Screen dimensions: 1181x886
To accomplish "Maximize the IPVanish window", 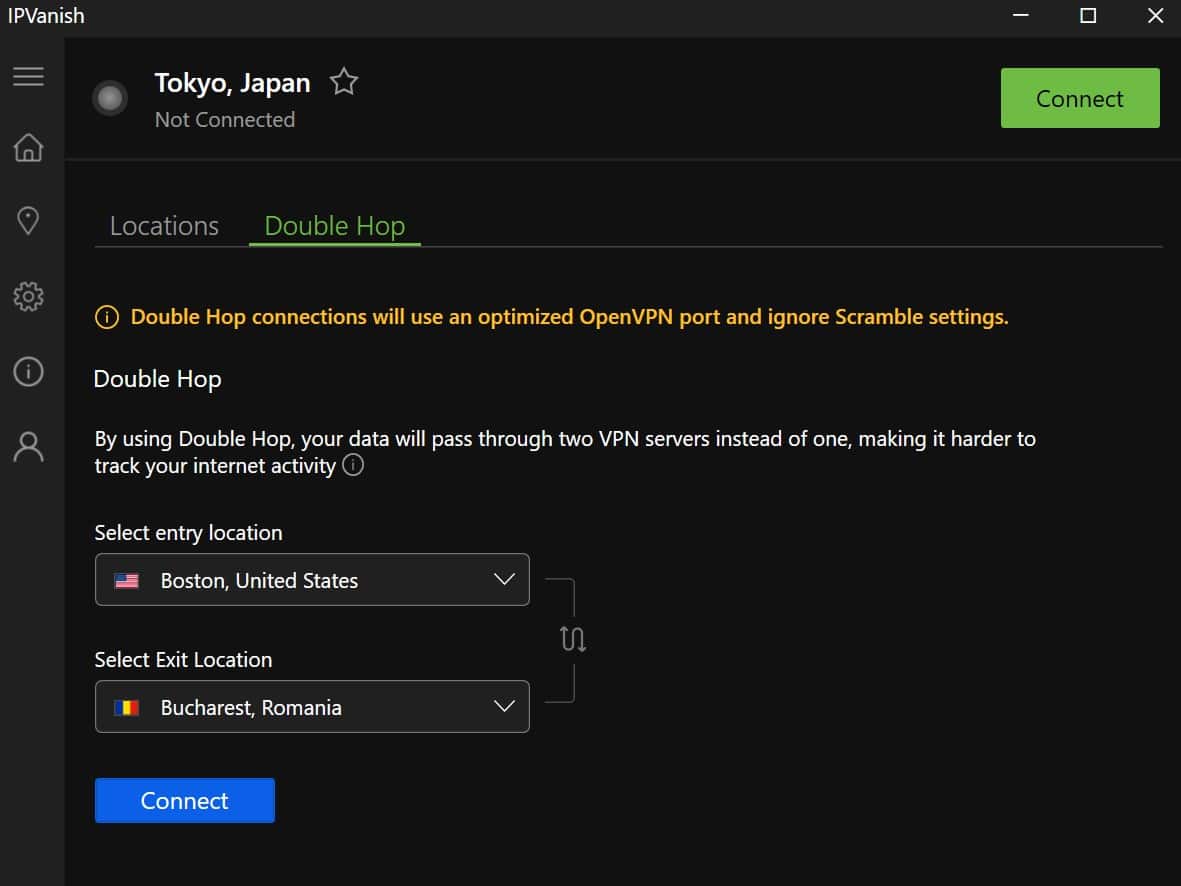I will (x=1088, y=15).
